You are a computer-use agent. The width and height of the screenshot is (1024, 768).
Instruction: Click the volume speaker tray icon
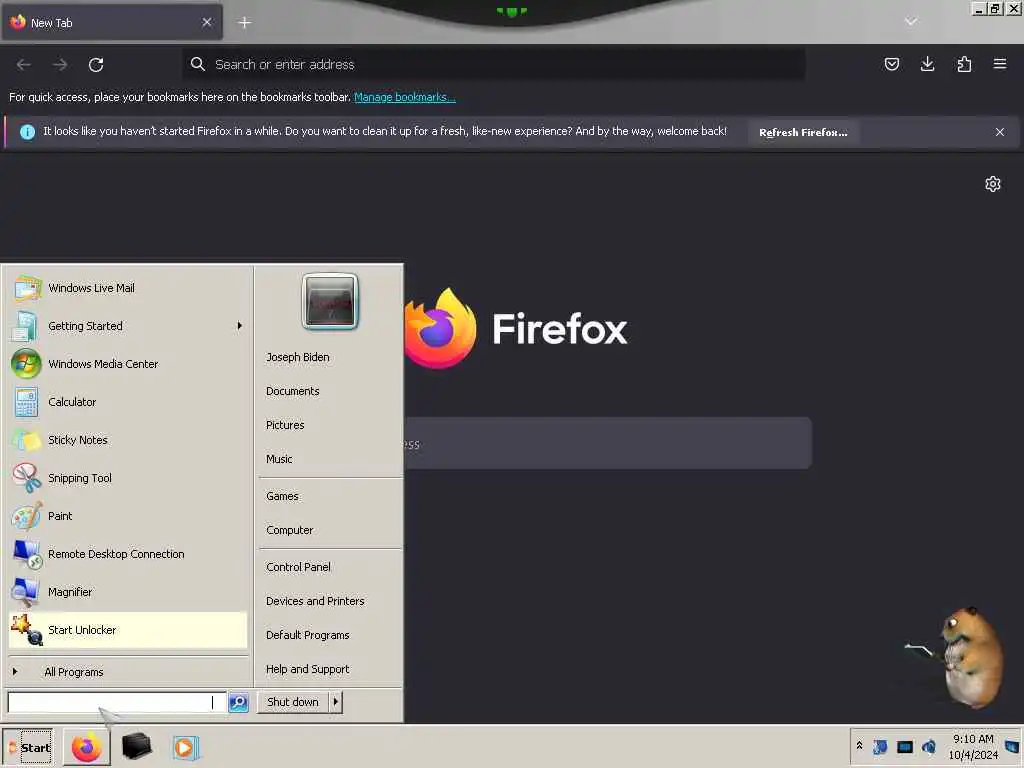[929, 746]
